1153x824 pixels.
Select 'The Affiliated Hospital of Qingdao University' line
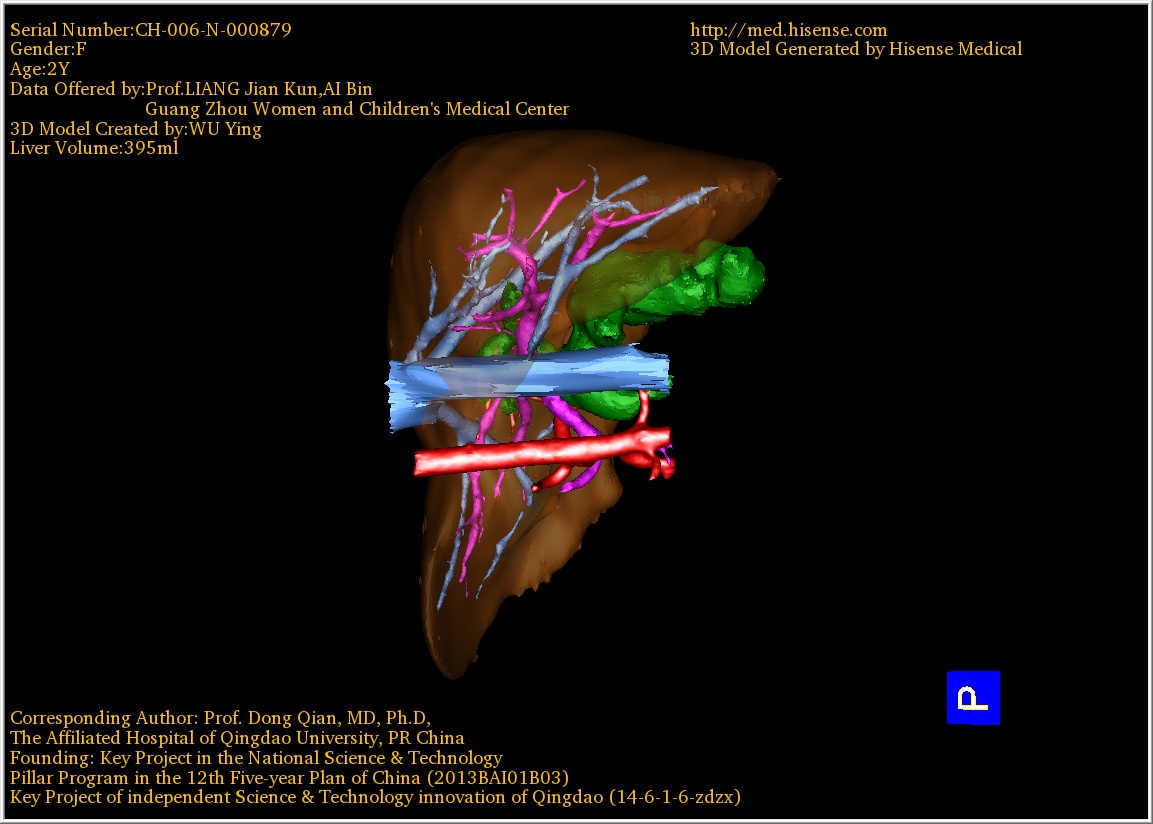pyautogui.click(x=237, y=738)
